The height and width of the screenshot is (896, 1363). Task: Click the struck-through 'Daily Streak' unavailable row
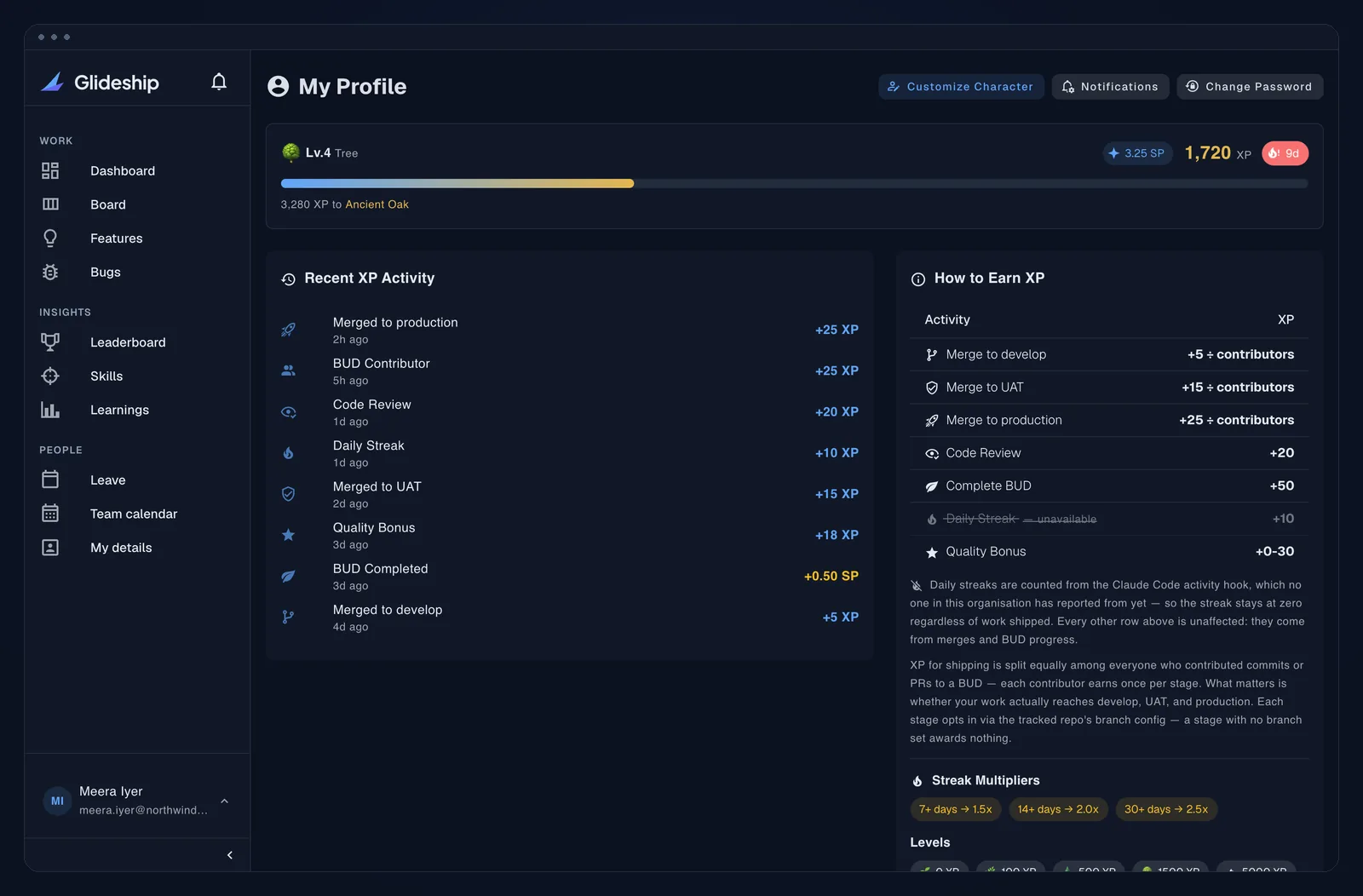tap(1109, 519)
